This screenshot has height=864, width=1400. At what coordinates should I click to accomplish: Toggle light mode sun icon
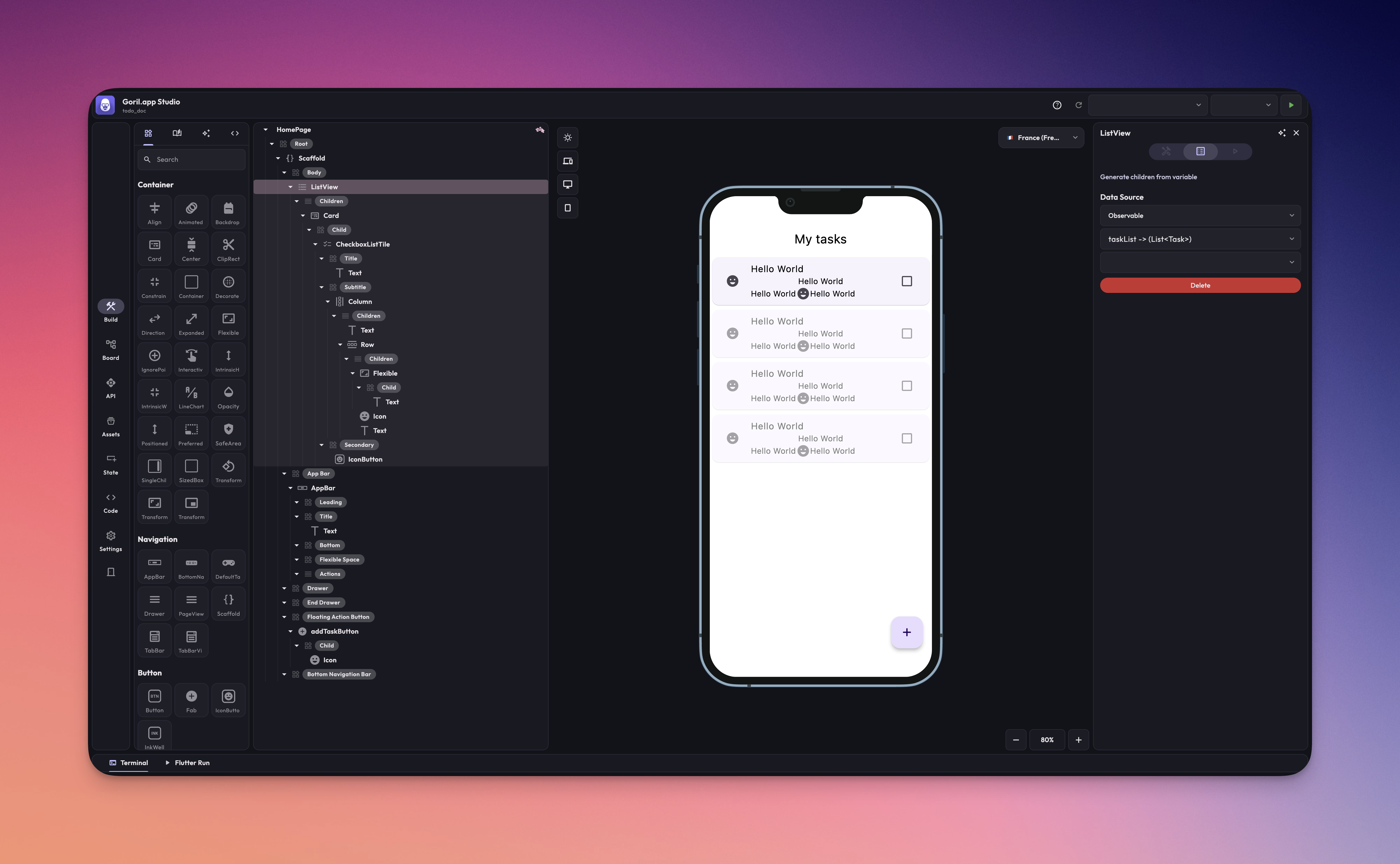coord(567,138)
